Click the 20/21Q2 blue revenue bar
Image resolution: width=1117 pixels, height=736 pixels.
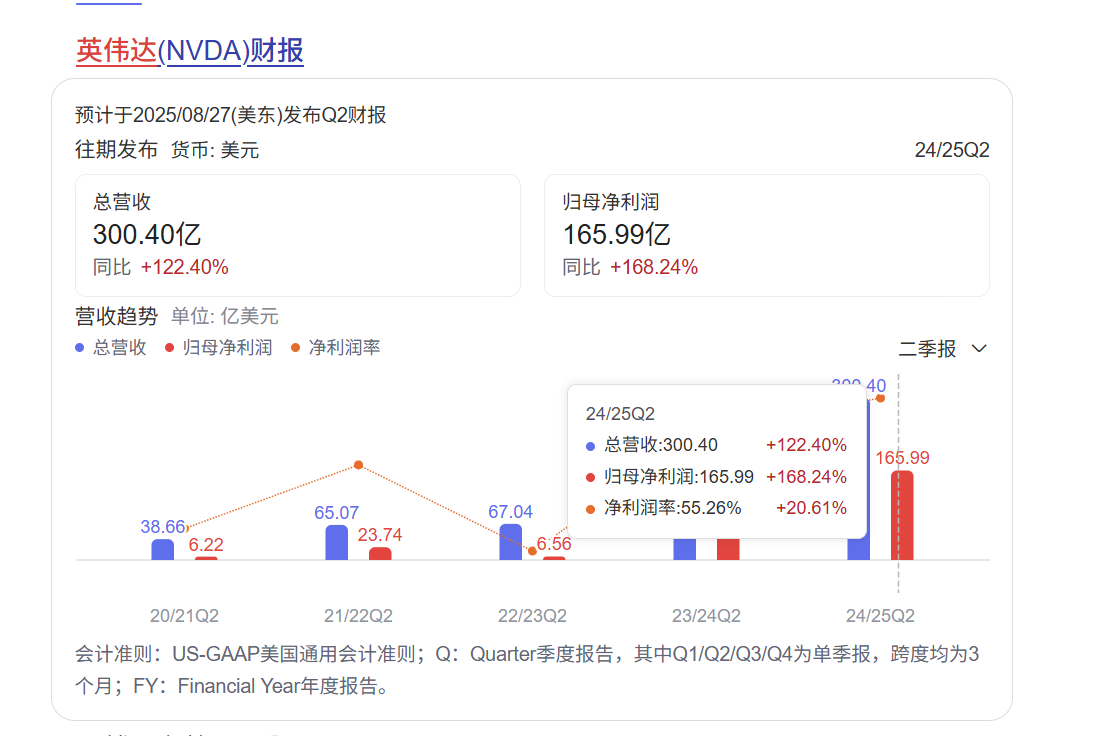pos(163,550)
